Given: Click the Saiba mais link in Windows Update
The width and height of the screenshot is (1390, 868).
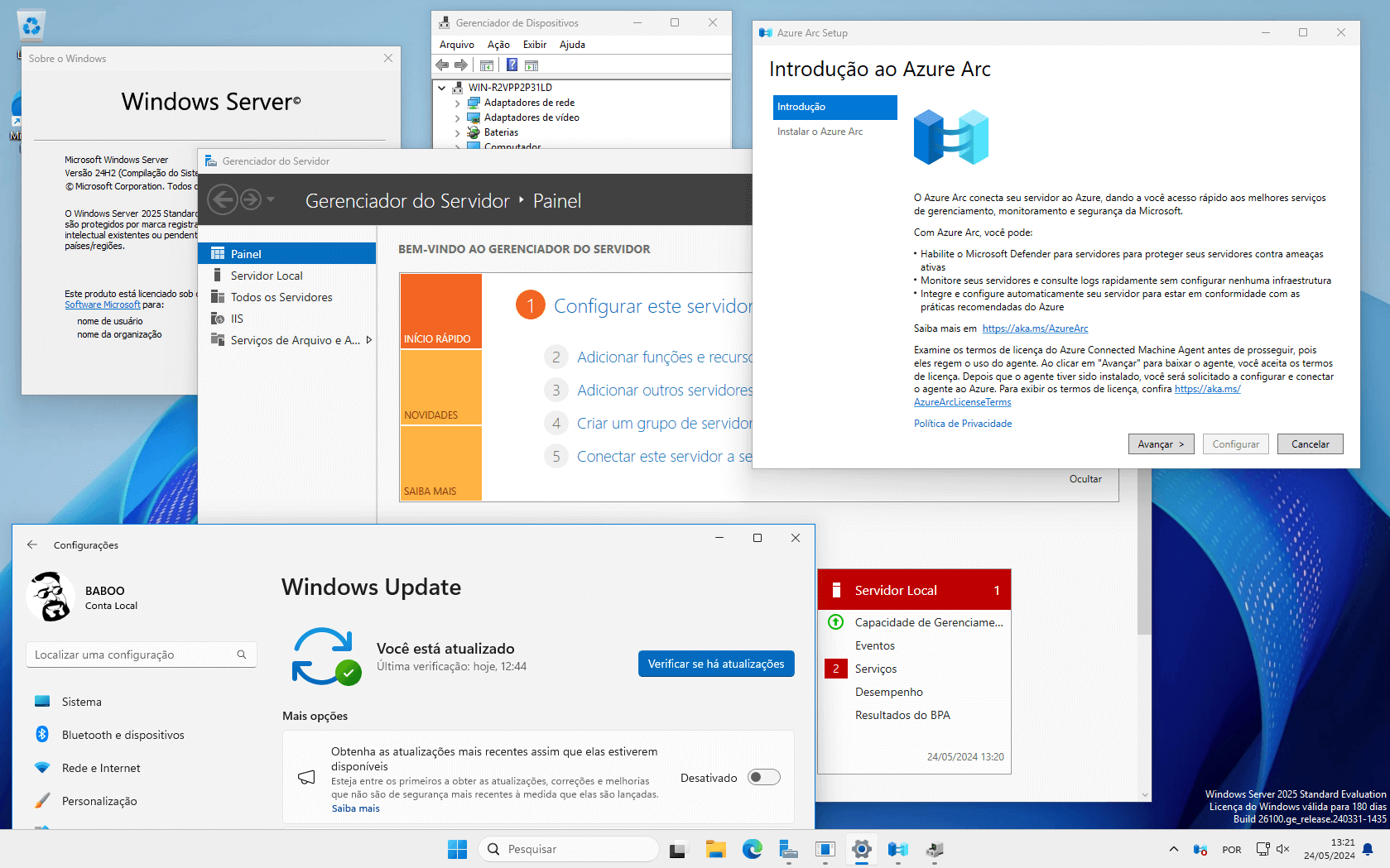Looking at the screenshot, I should point(356,808).
